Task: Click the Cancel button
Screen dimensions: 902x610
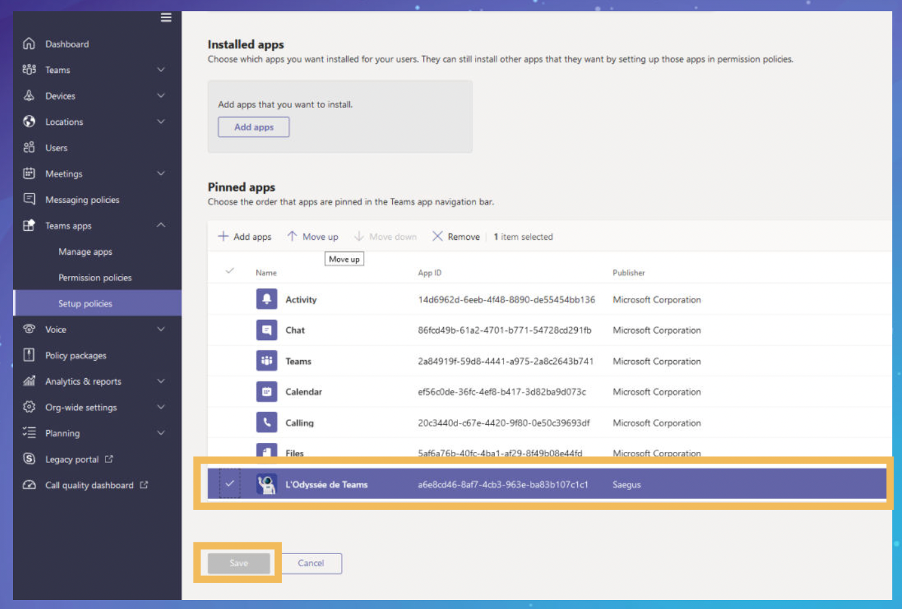Action: pos(311,563)
